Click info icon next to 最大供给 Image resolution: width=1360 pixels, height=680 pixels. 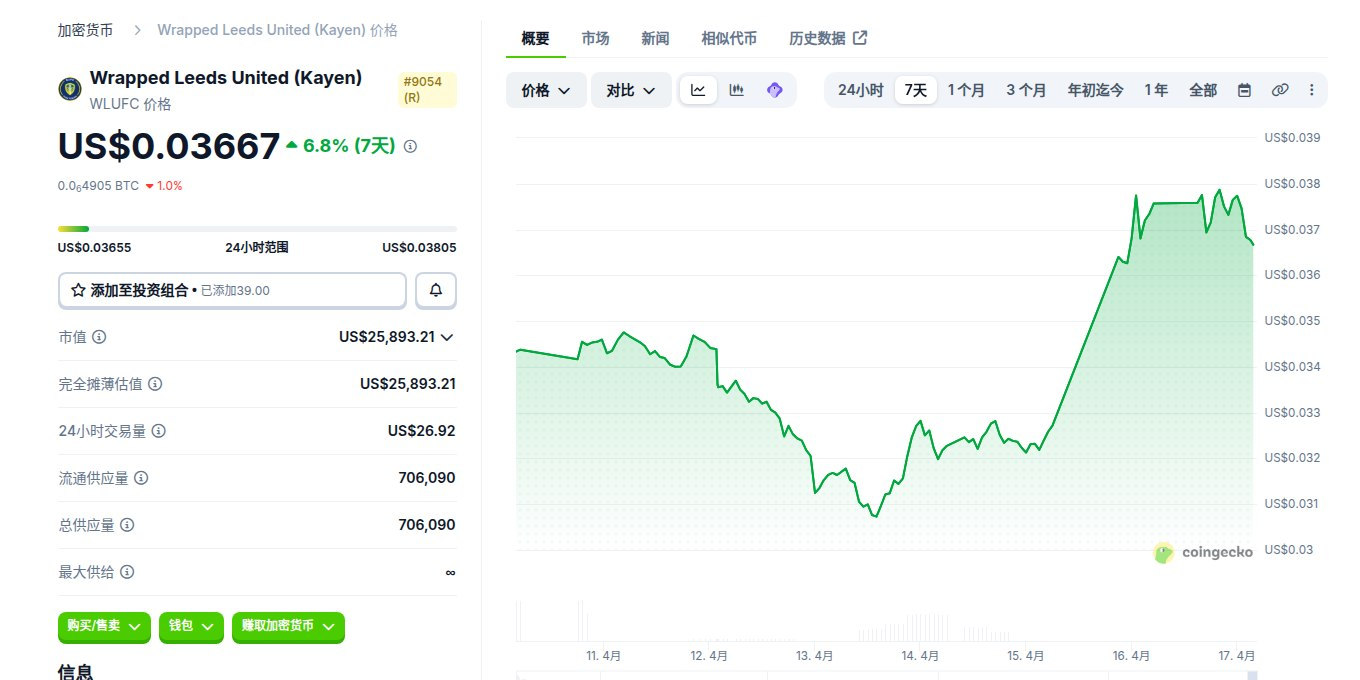(x=127, y=572)
